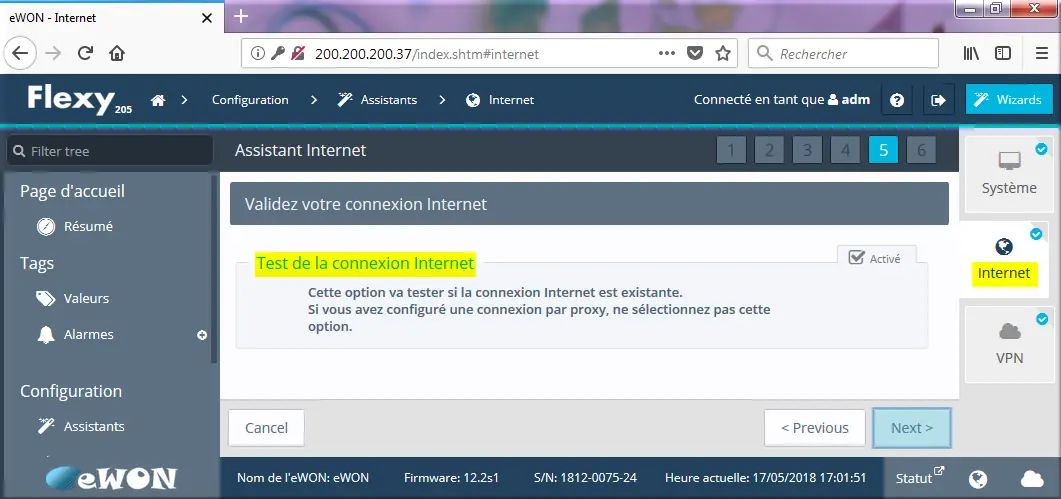Jump to wizard step 6

coord(922,150)
